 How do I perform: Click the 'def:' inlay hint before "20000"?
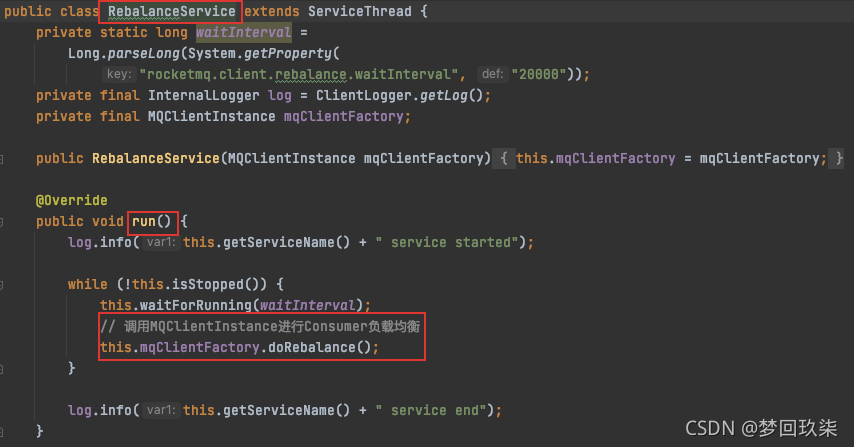coord(491,75)
